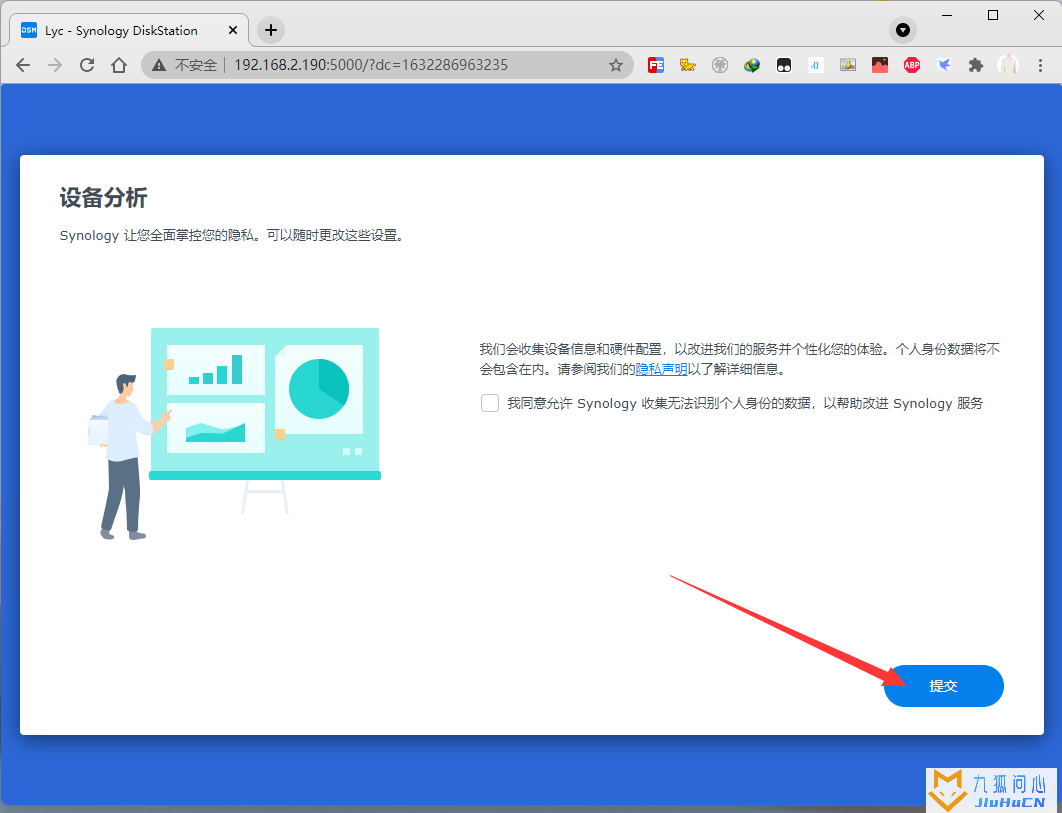Open the 隐私声明 privacy statement link
The width and height of the screenshot is (1062, 813).
click(x=661, y=369)
